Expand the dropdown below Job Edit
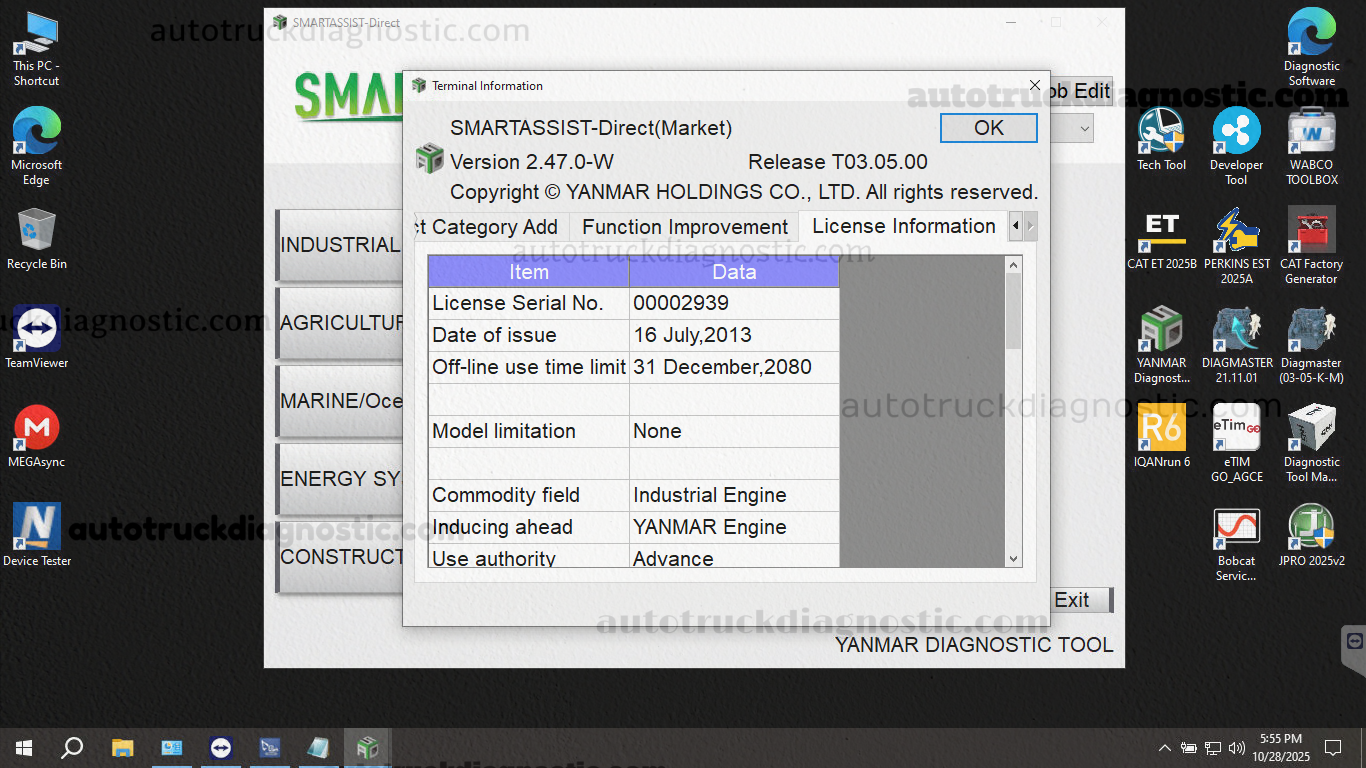The image size is (1366, 768). pos(1084,128)
